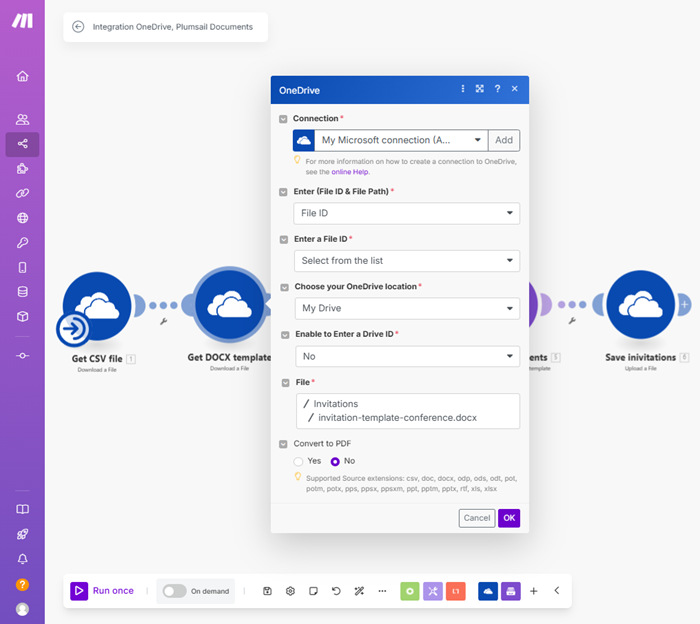Screen dimensions: 700x624
Task: Open the Devices phone icon in sidebar
Action: pyautogui.click(x=22, y=267)
